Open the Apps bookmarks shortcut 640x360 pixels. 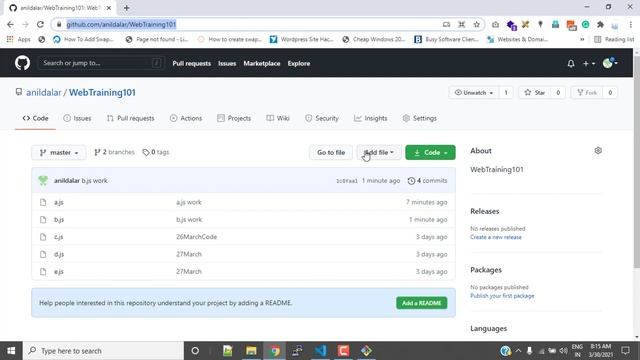pyautogui.click(x=18, y=39)
